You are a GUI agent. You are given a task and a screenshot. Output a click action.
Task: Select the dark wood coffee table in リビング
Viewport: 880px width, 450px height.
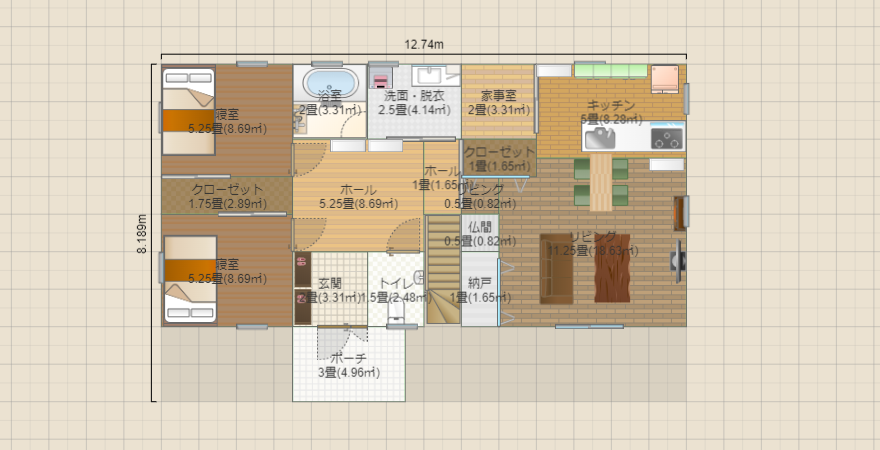pos(612,269)
